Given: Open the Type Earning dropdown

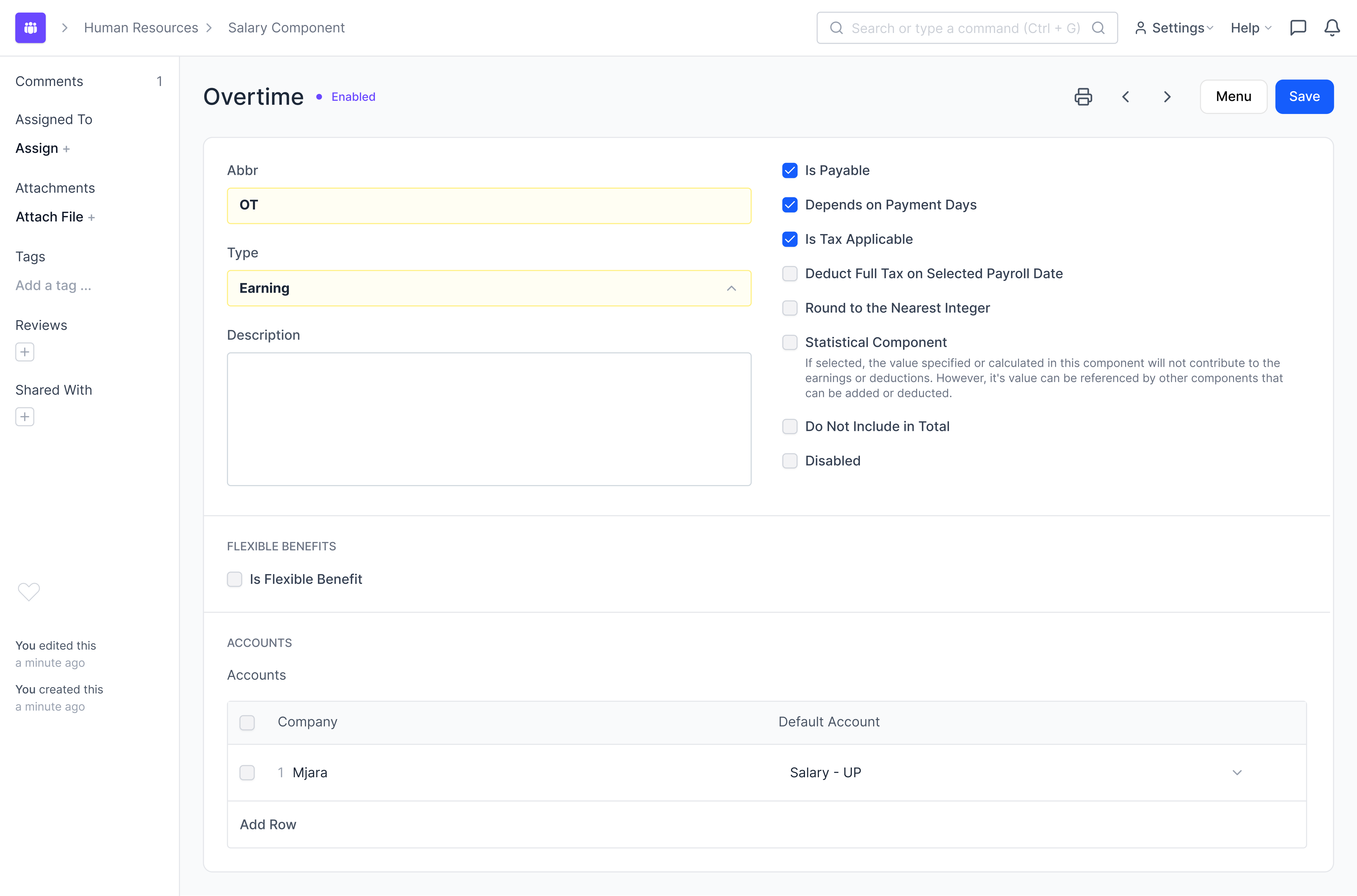Looking at the screenshot, I should pos(489,288).
